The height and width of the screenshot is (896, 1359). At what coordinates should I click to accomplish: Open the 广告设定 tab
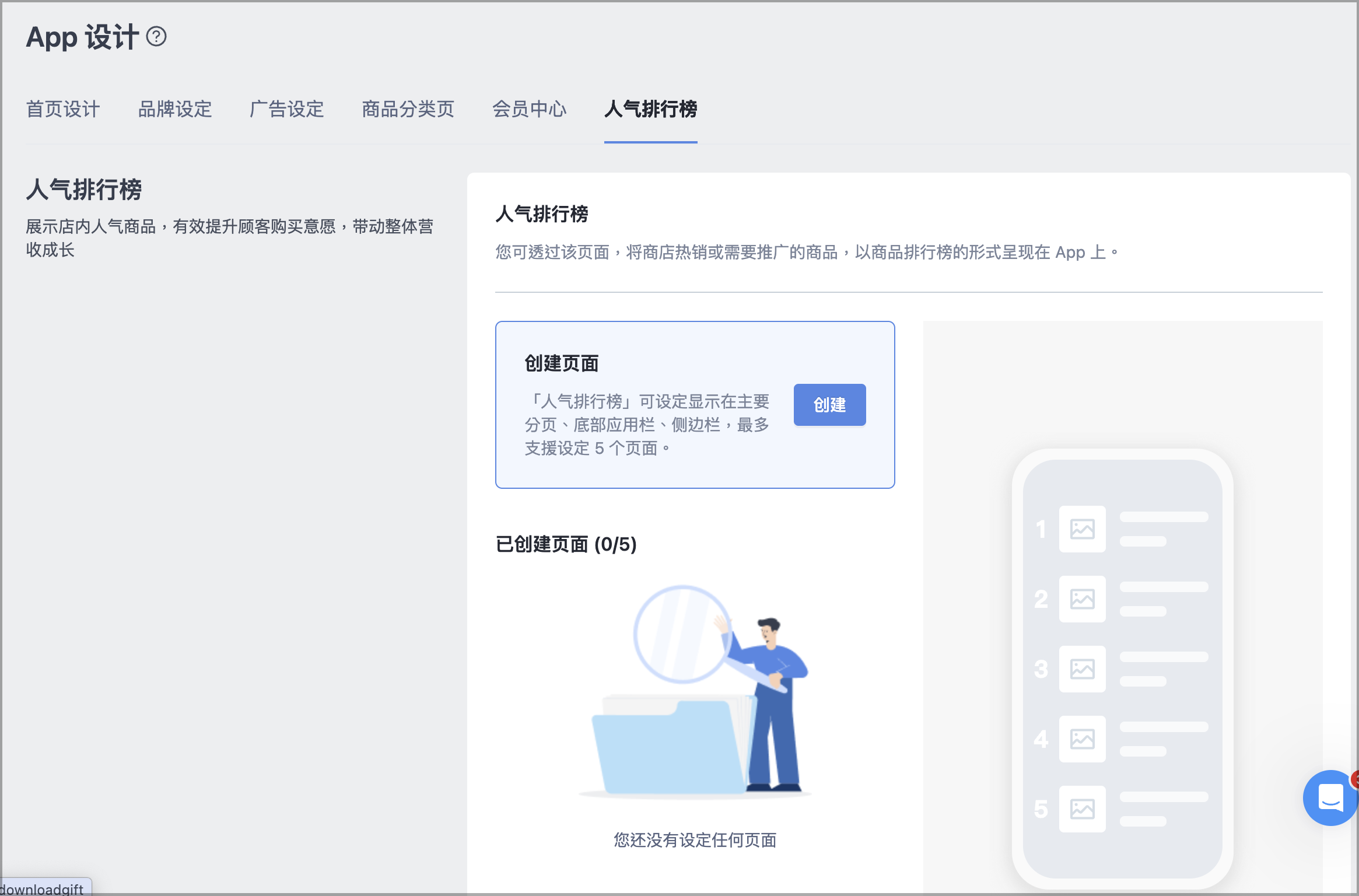tap(287, 109)
